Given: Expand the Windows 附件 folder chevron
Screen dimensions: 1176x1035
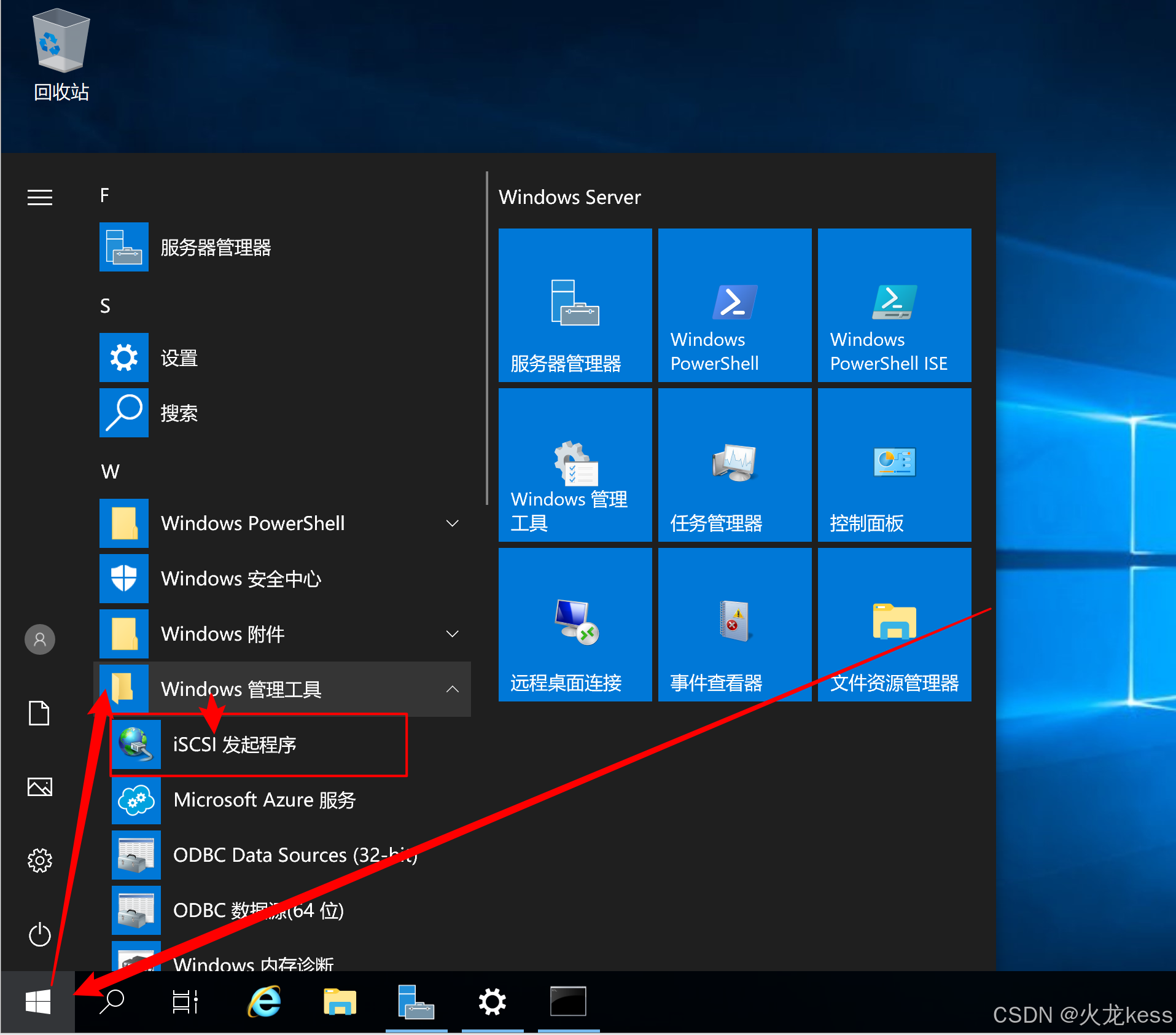Looking at the screenshot, I should [453, 634].
